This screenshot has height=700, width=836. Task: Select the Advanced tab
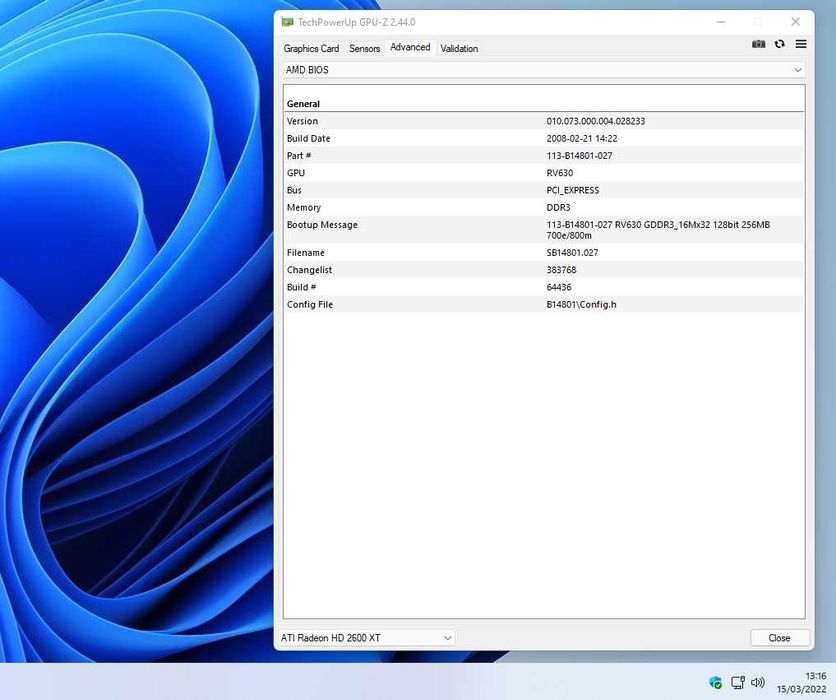pyautogui.click(x=410, y=48)
